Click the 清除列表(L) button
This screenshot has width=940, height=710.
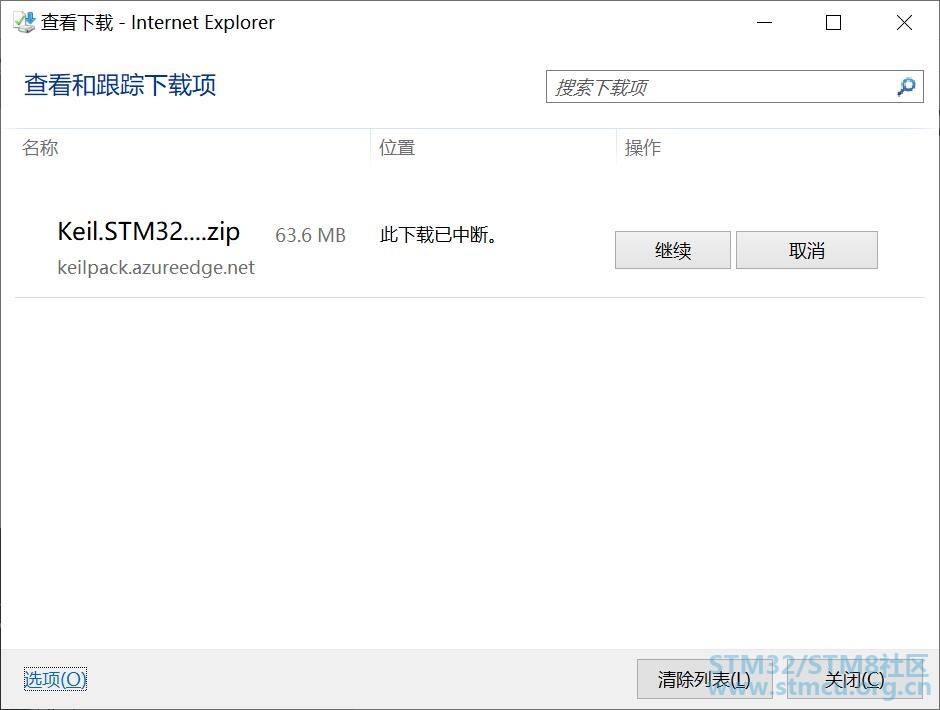tap(704, 679)
